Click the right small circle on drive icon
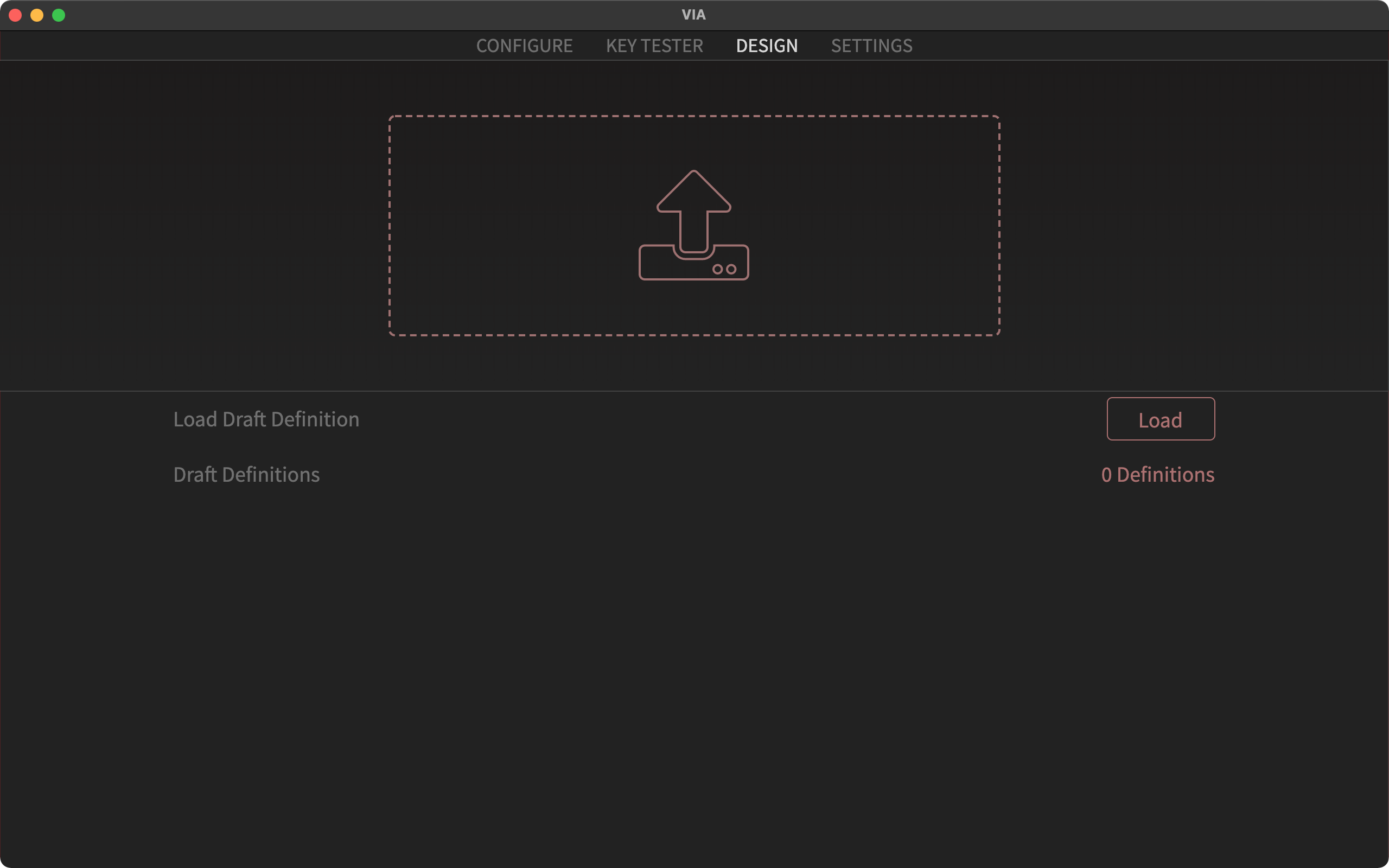Viewport: 1389px width, 868px height. 731,269
